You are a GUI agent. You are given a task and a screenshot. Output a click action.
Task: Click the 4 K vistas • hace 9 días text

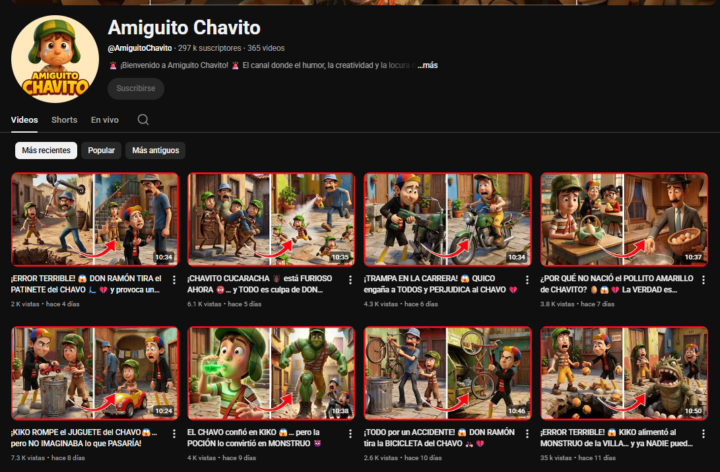pos(221,457)
